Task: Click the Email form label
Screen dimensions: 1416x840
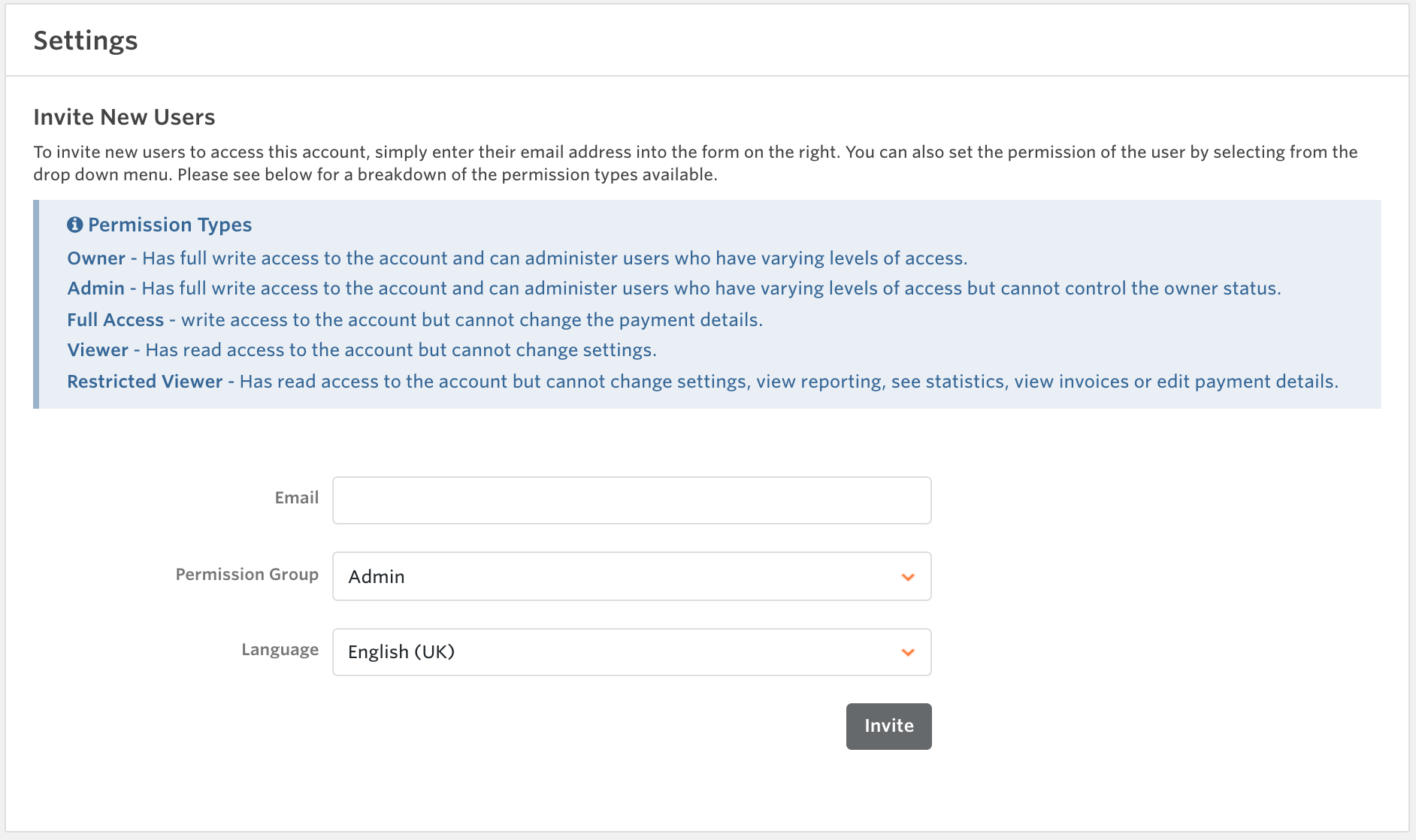Action: [x=296, y=497]
